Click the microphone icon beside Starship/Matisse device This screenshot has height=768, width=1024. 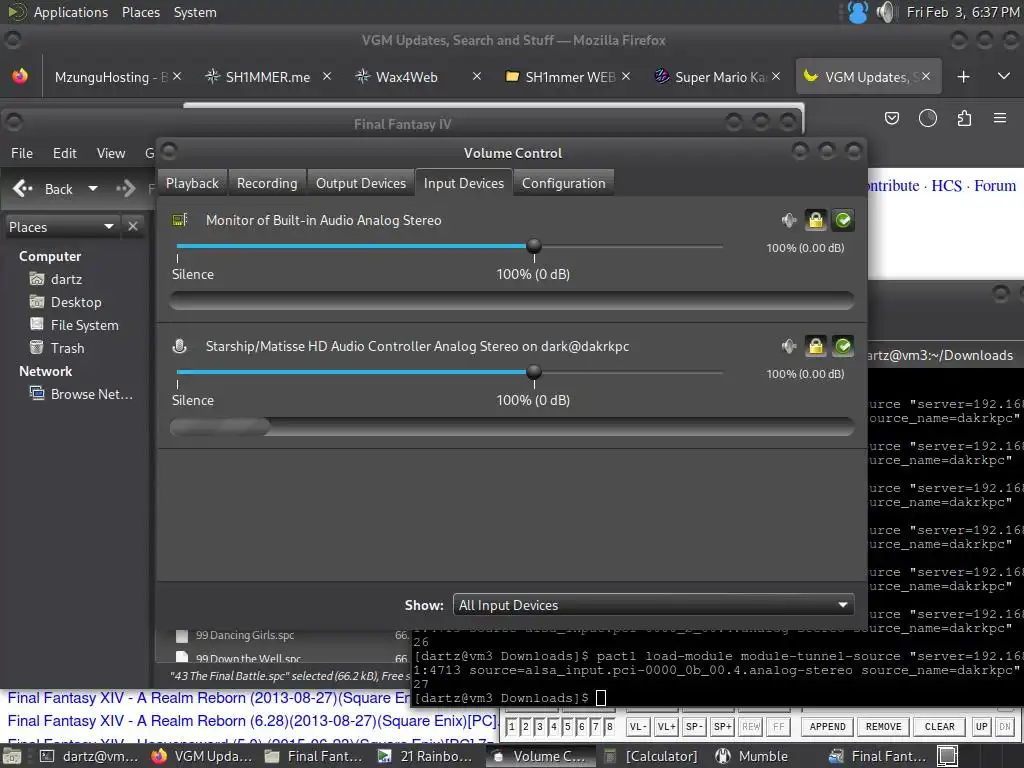pyautogui.click(x=180, y=346)
